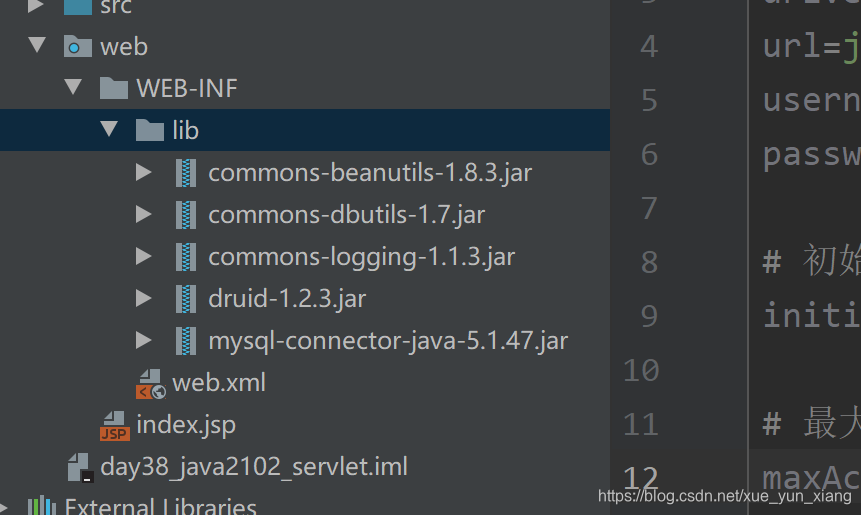Select commons-logging-1.1.3.jar file name
This screenshot has height=515, width=861.
361,257
